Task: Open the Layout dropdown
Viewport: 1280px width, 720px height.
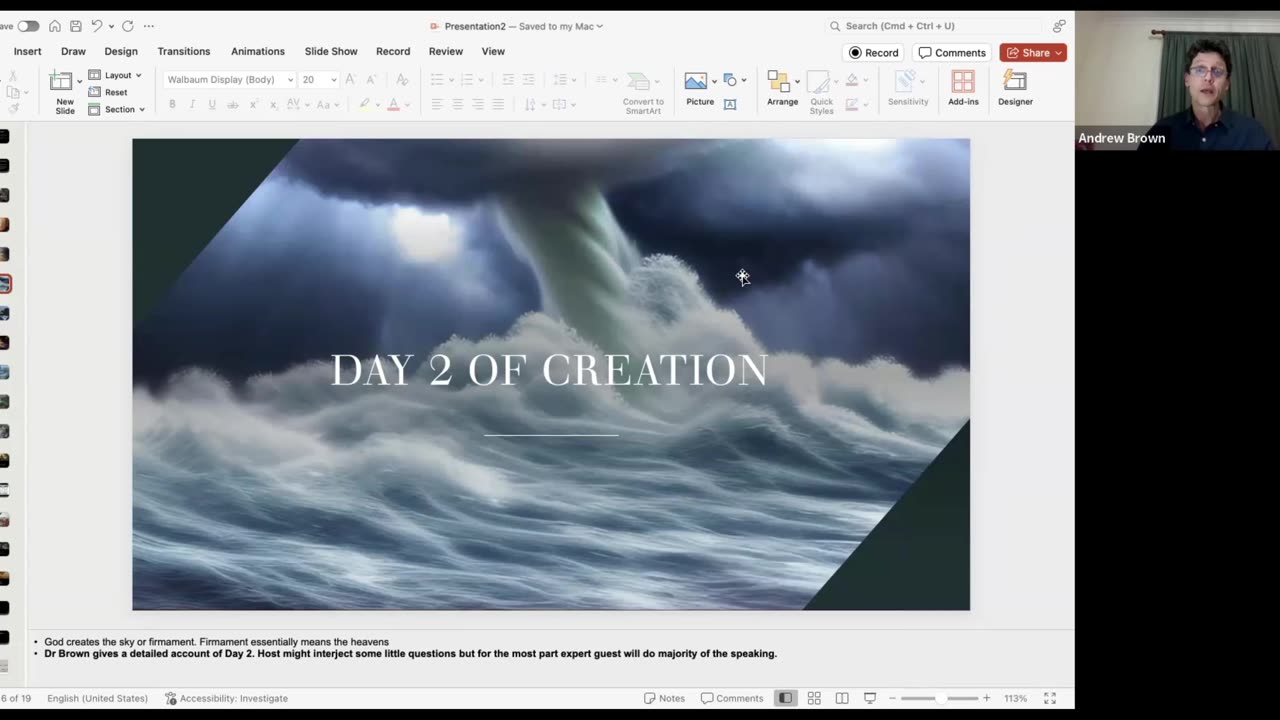Action: point(115,75)
